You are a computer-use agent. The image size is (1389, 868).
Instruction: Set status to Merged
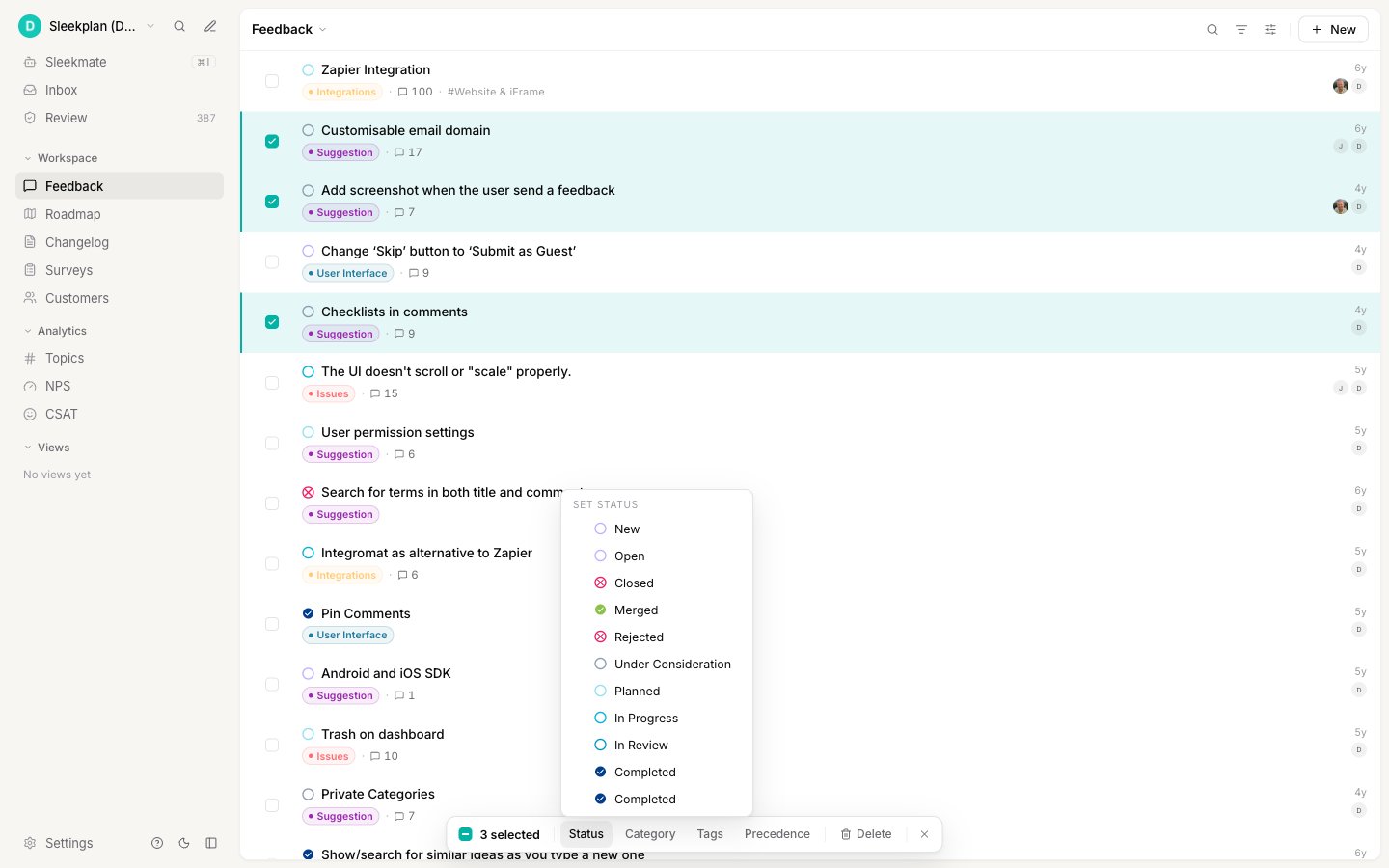pyautogui.click(x=657, y=610)
